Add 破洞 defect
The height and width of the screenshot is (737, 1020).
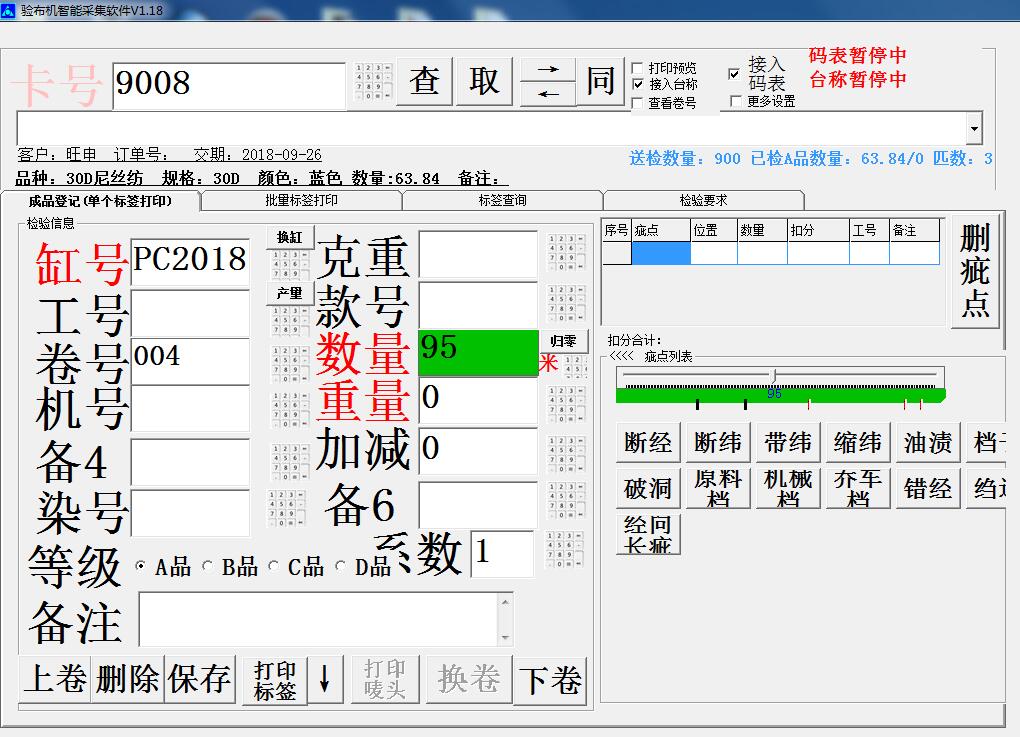point(648,489)
